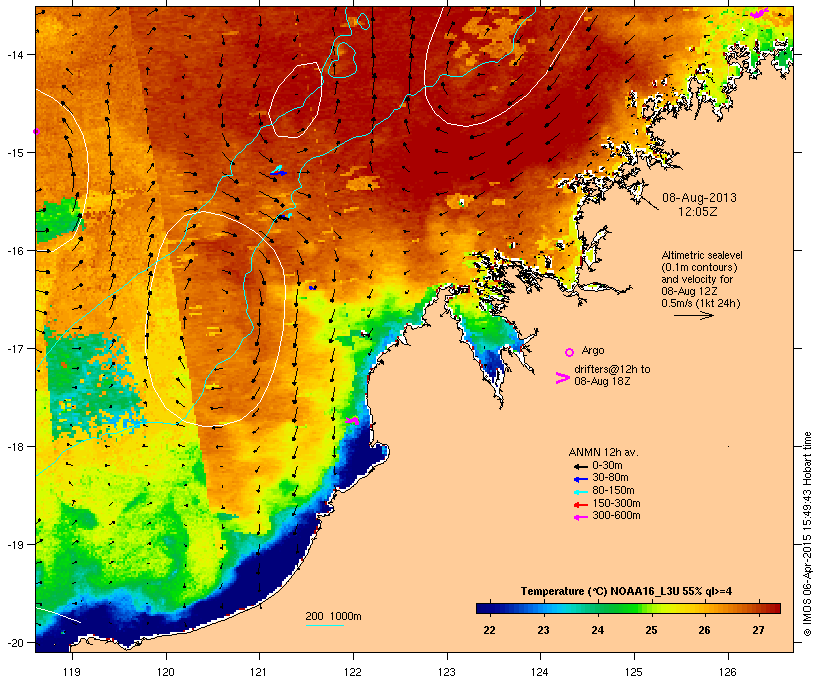Image resolution: width=820 pixels, height=680 pixels.
Task: Click the colorbar tick label 27
Action: pos(758,630)
